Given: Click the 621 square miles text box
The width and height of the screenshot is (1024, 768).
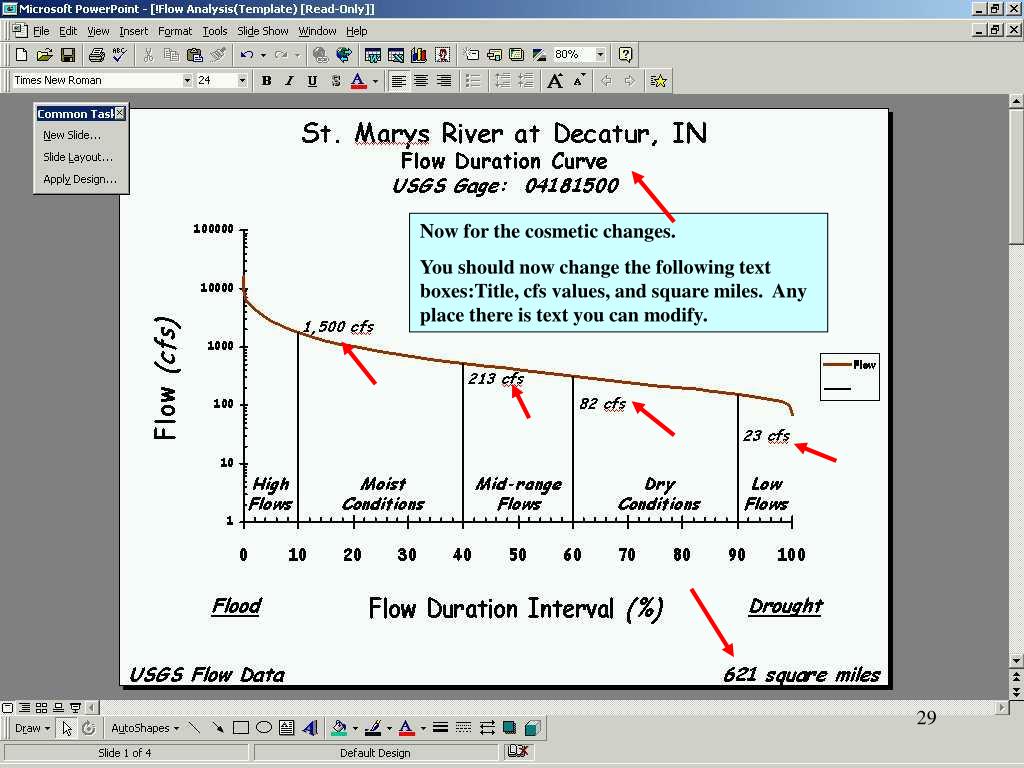Looking at the screenshot, I should [801, 675].
